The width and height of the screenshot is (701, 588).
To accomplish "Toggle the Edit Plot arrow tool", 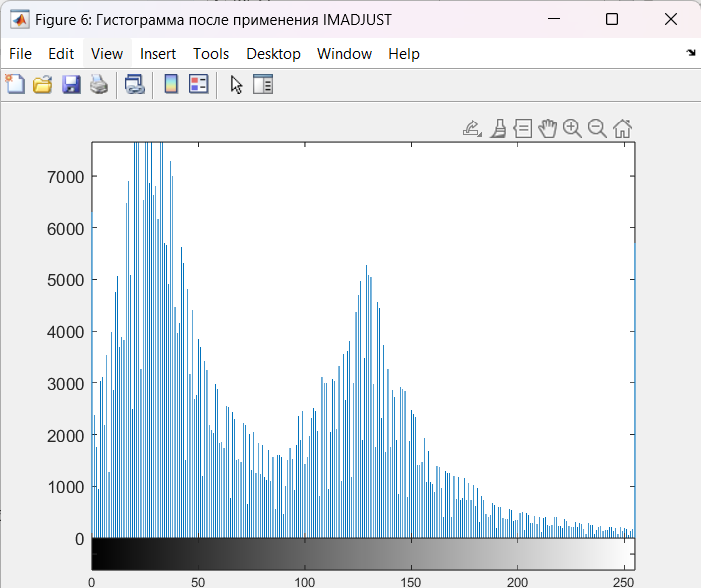I will pos(236,84).
